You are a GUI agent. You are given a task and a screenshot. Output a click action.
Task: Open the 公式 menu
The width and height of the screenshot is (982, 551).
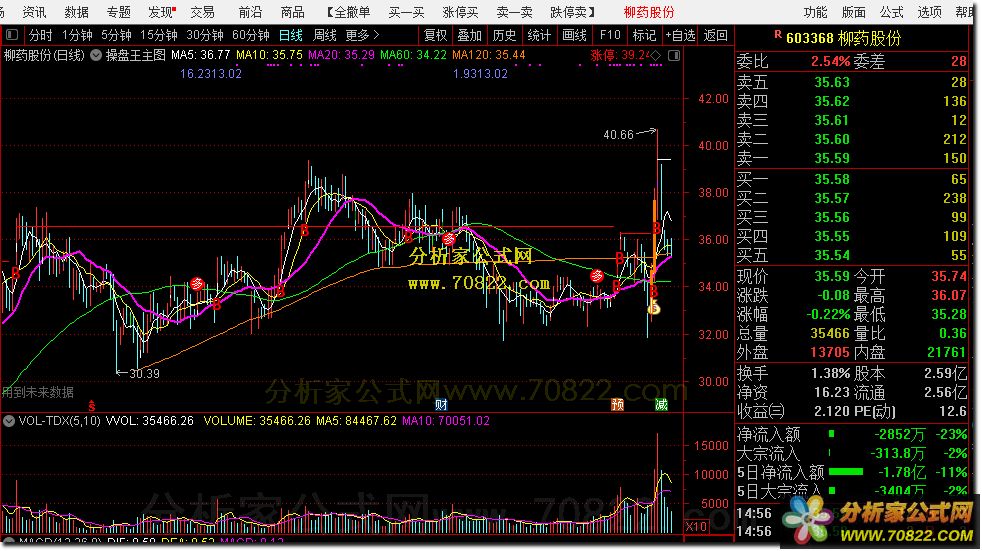(x=891, y=12)
